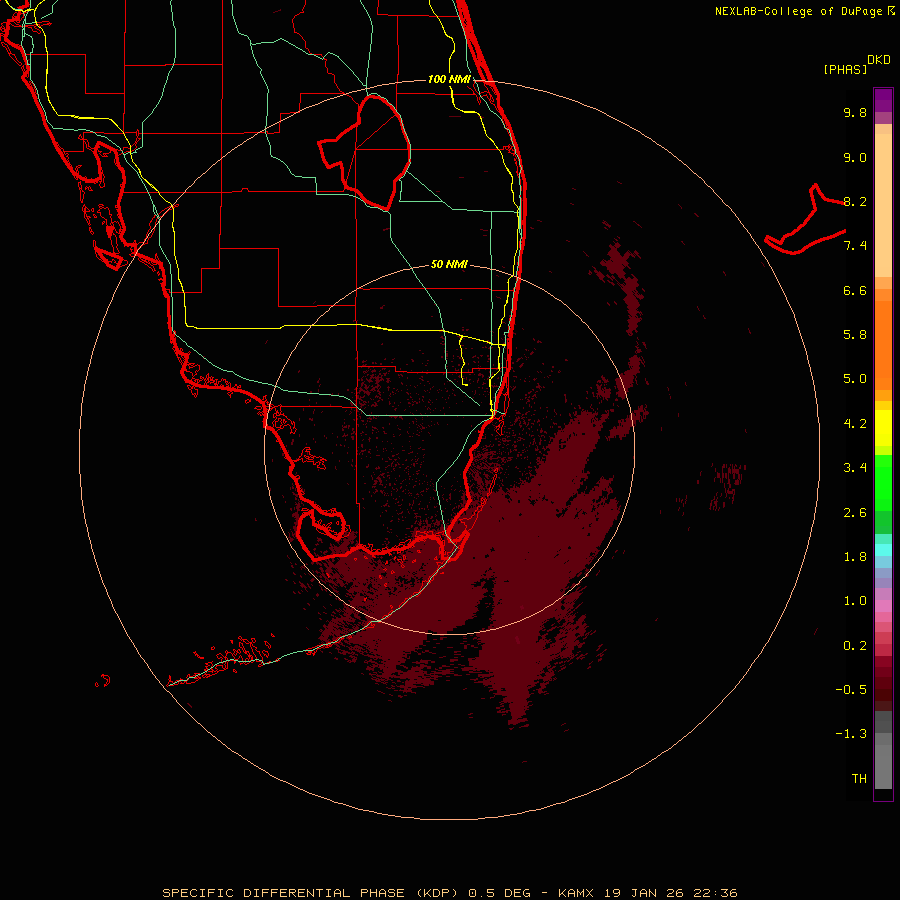The width and height of the screenshot is (900, 900).
Task: Click the 2.6 value on the scale
Action: [x=855, y=513]
